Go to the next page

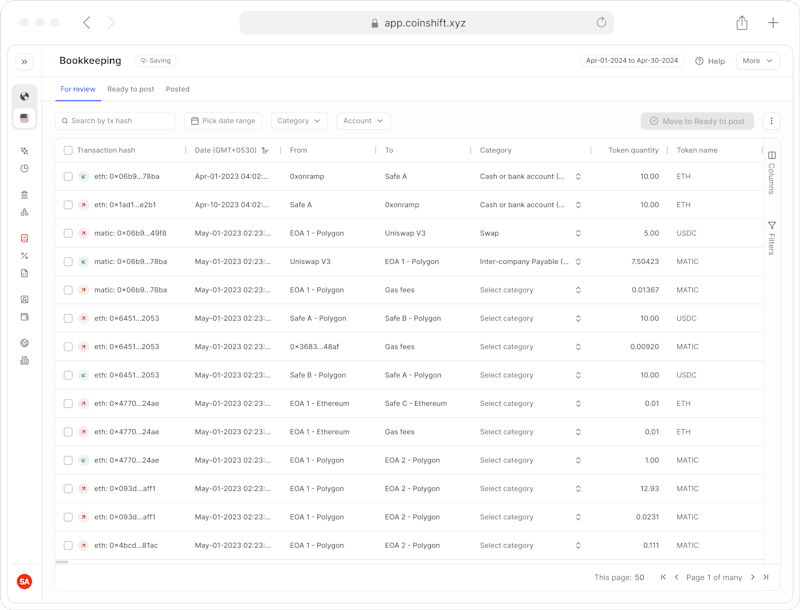point(753,577)
